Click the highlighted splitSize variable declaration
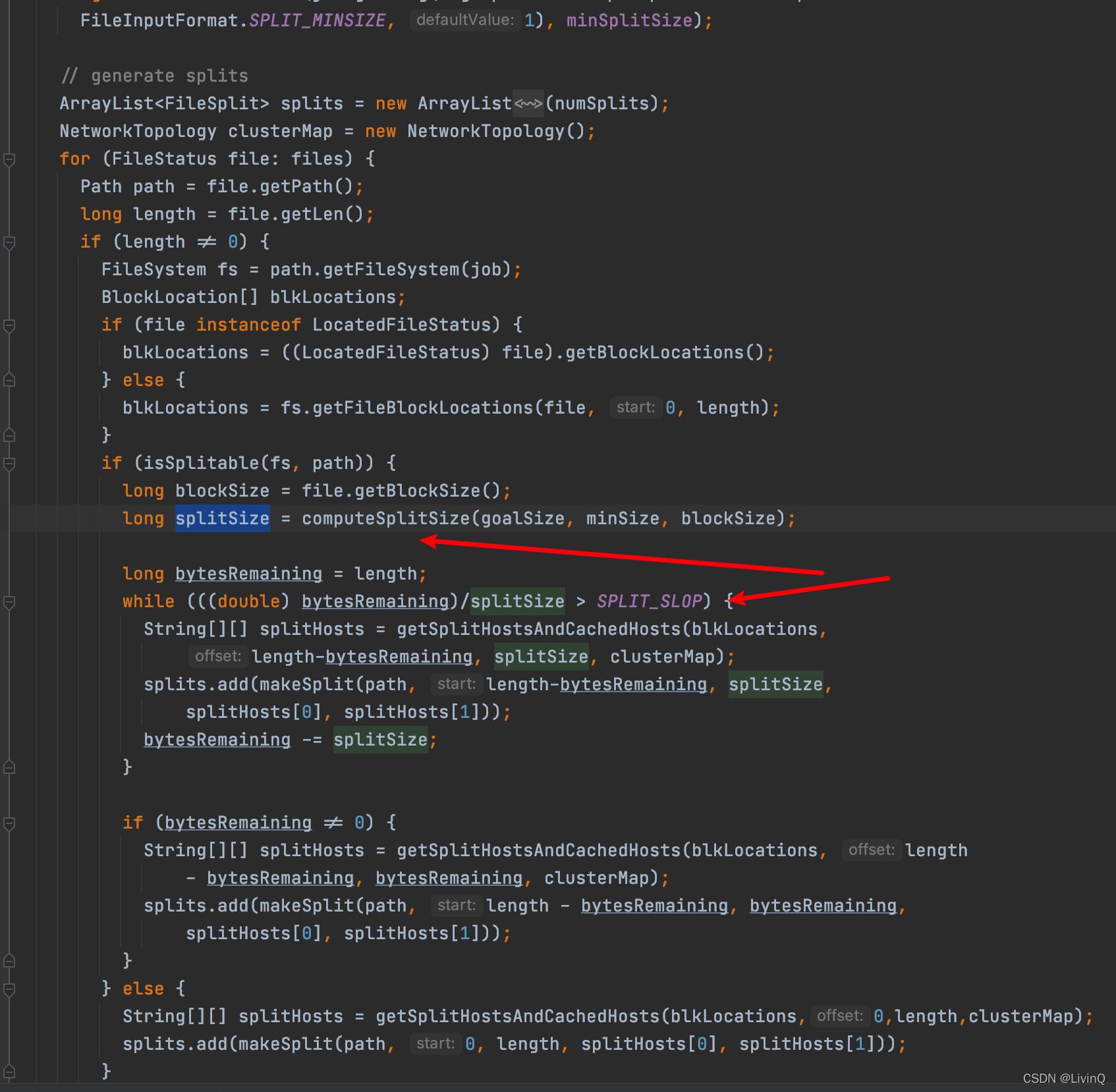The height and width of the screenshot is (1092, 1116). click(x=222, y=518)
